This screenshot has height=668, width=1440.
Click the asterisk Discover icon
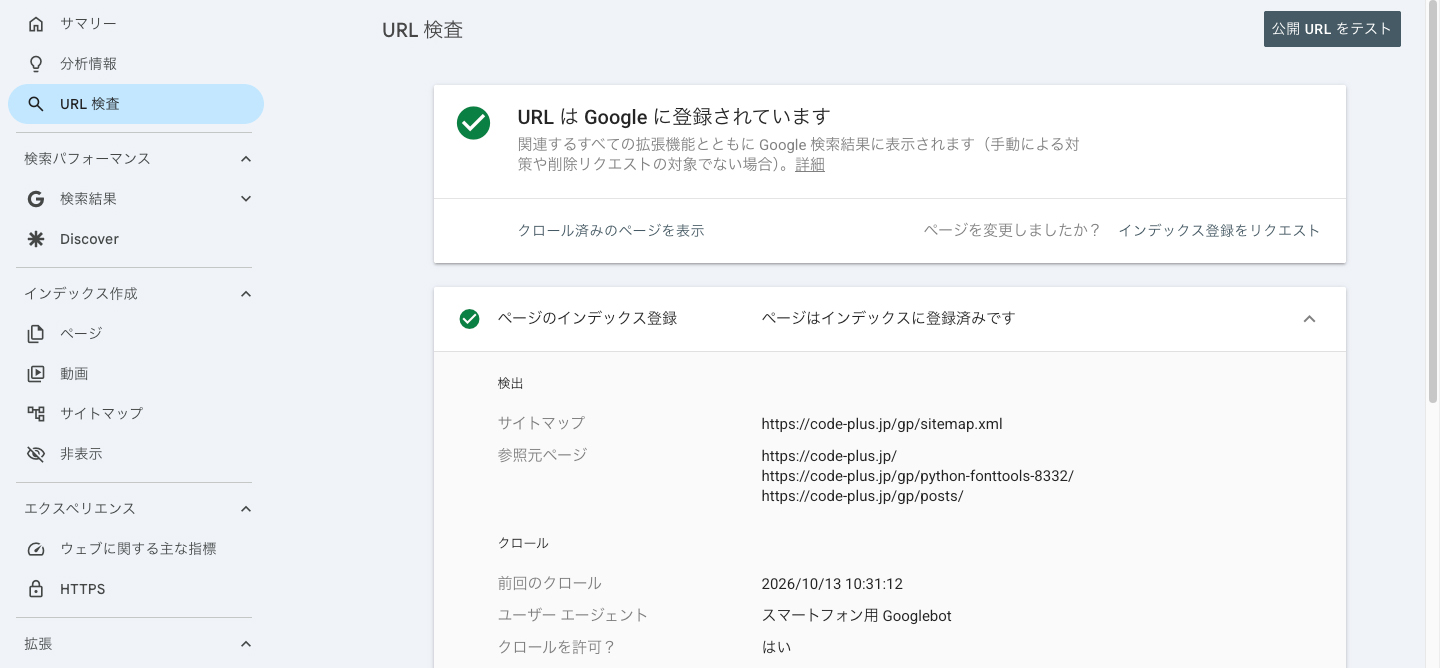tap(36, 239)
